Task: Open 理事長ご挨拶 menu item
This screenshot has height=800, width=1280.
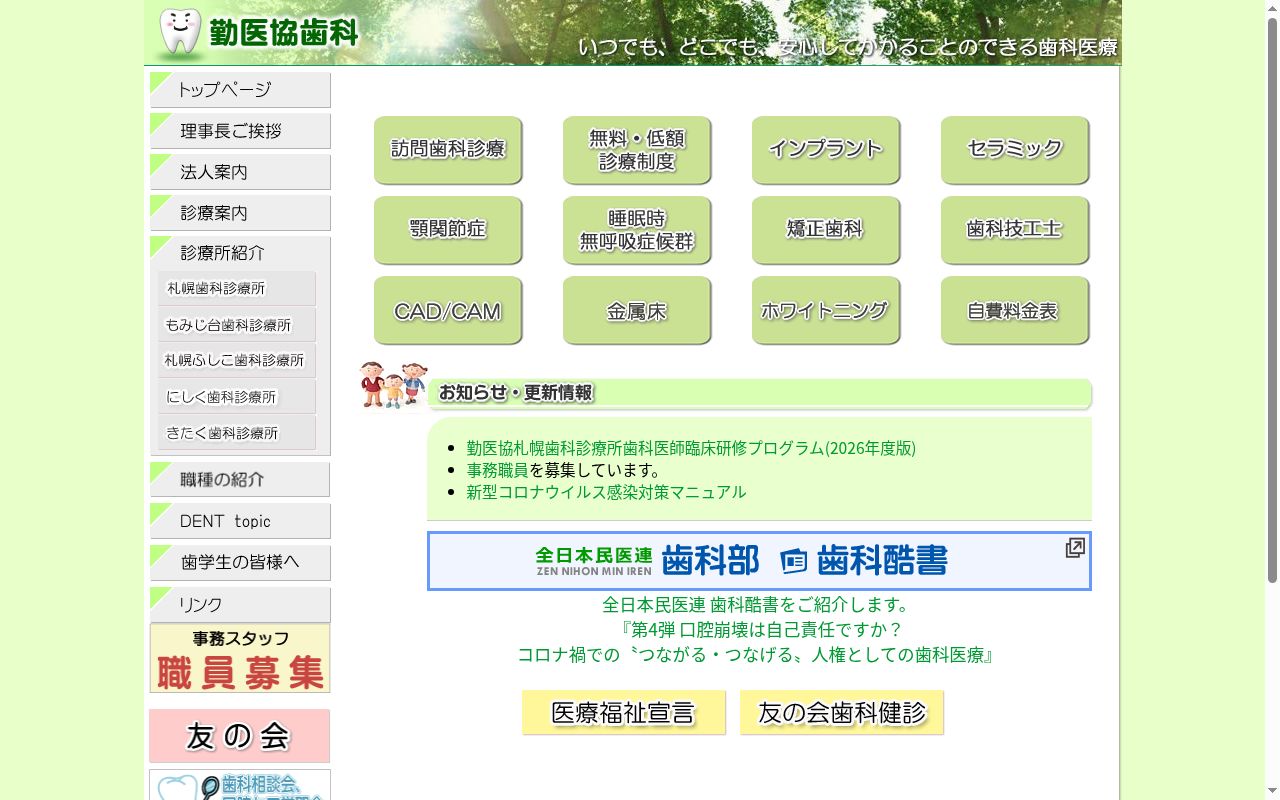Action: [240, 131]
